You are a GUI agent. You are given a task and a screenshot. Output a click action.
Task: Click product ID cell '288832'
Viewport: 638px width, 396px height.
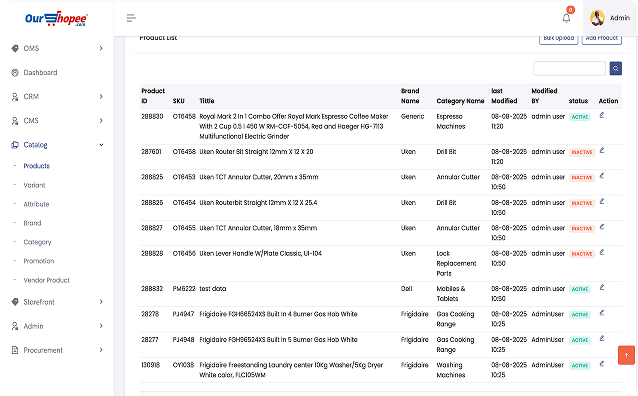(x=152, y=289)
